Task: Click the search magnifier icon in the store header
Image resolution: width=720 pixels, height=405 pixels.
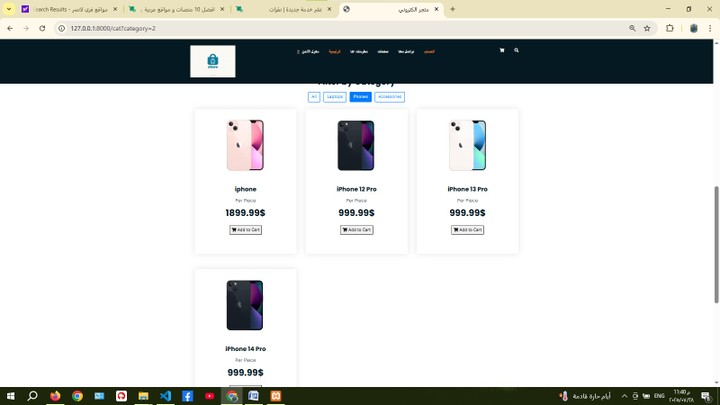Action: click(x=517, y=50)
